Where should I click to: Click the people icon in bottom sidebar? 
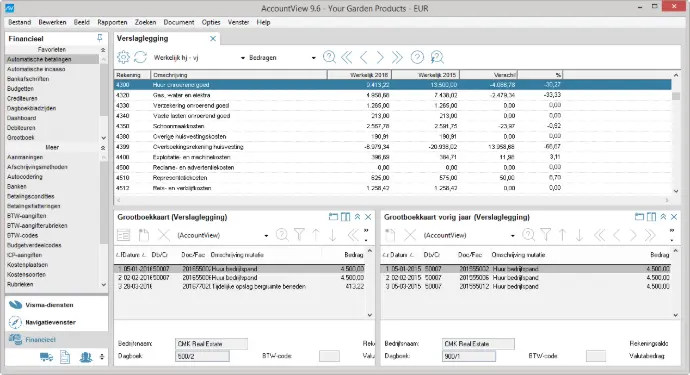[86, 357]
